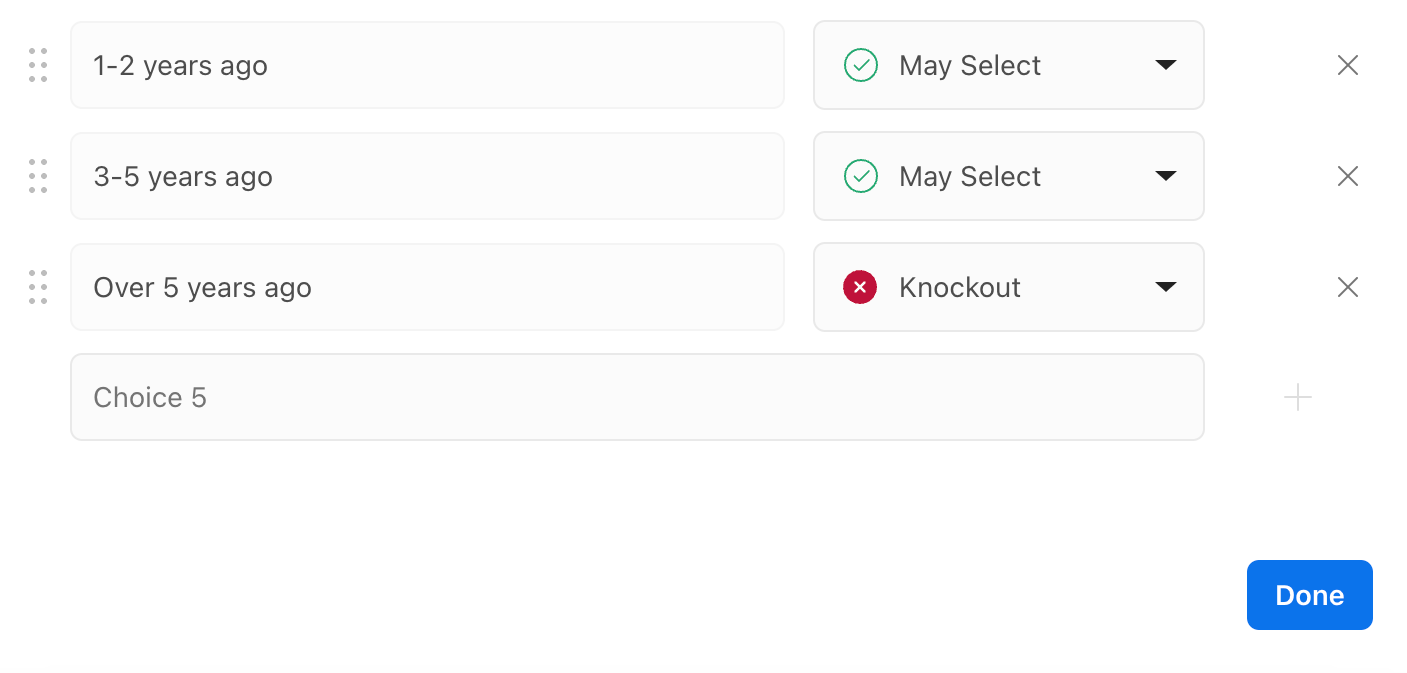Click the red Knockout status icon

(860, 287)
